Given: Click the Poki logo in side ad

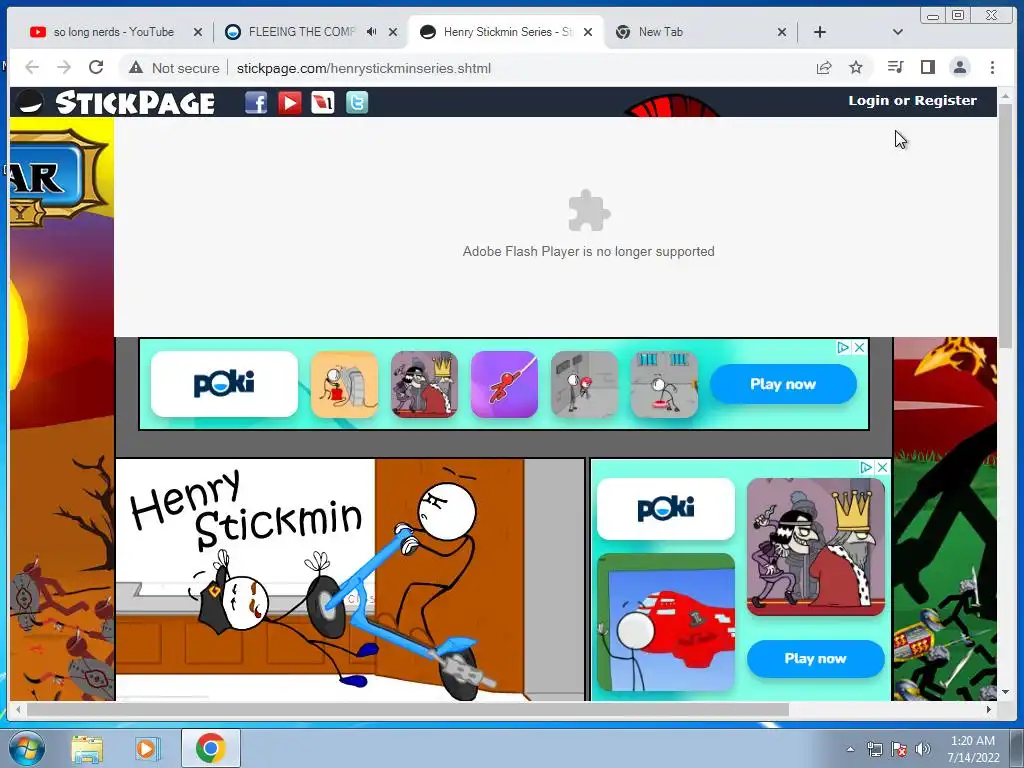Looking at the screenshot, I should [665, 509].
